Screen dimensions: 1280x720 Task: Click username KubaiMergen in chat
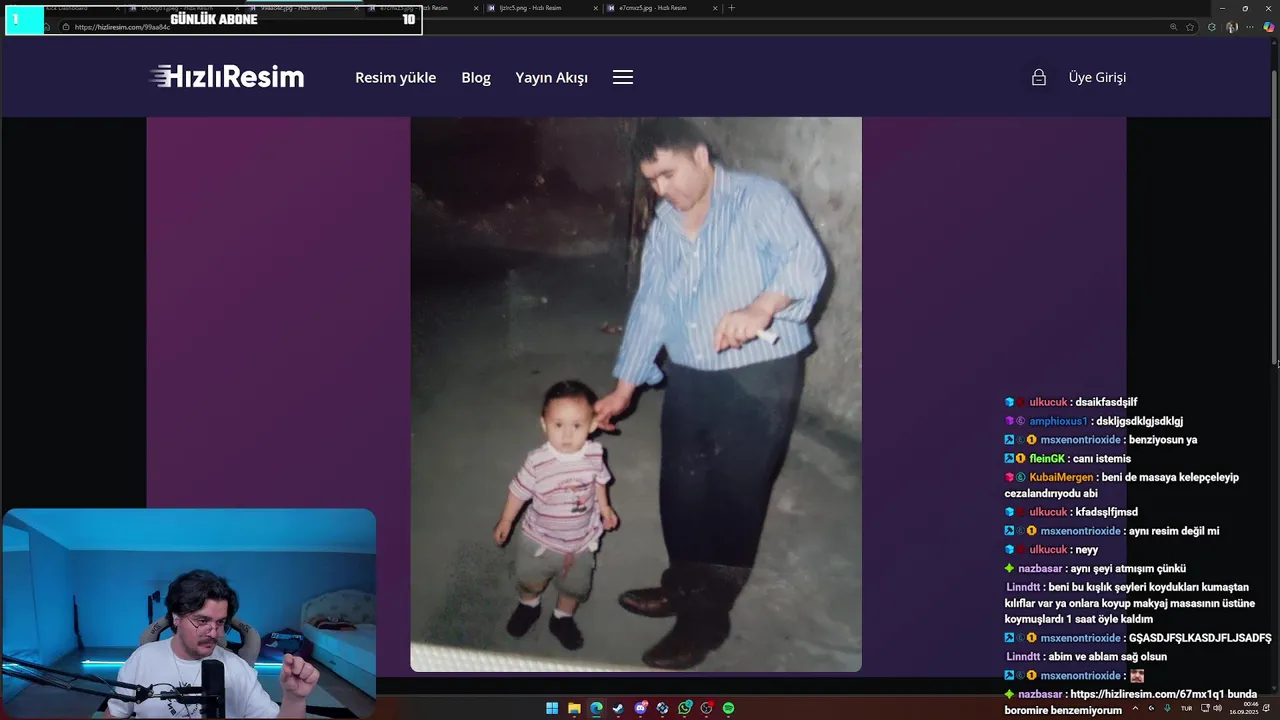[1061, 477]
